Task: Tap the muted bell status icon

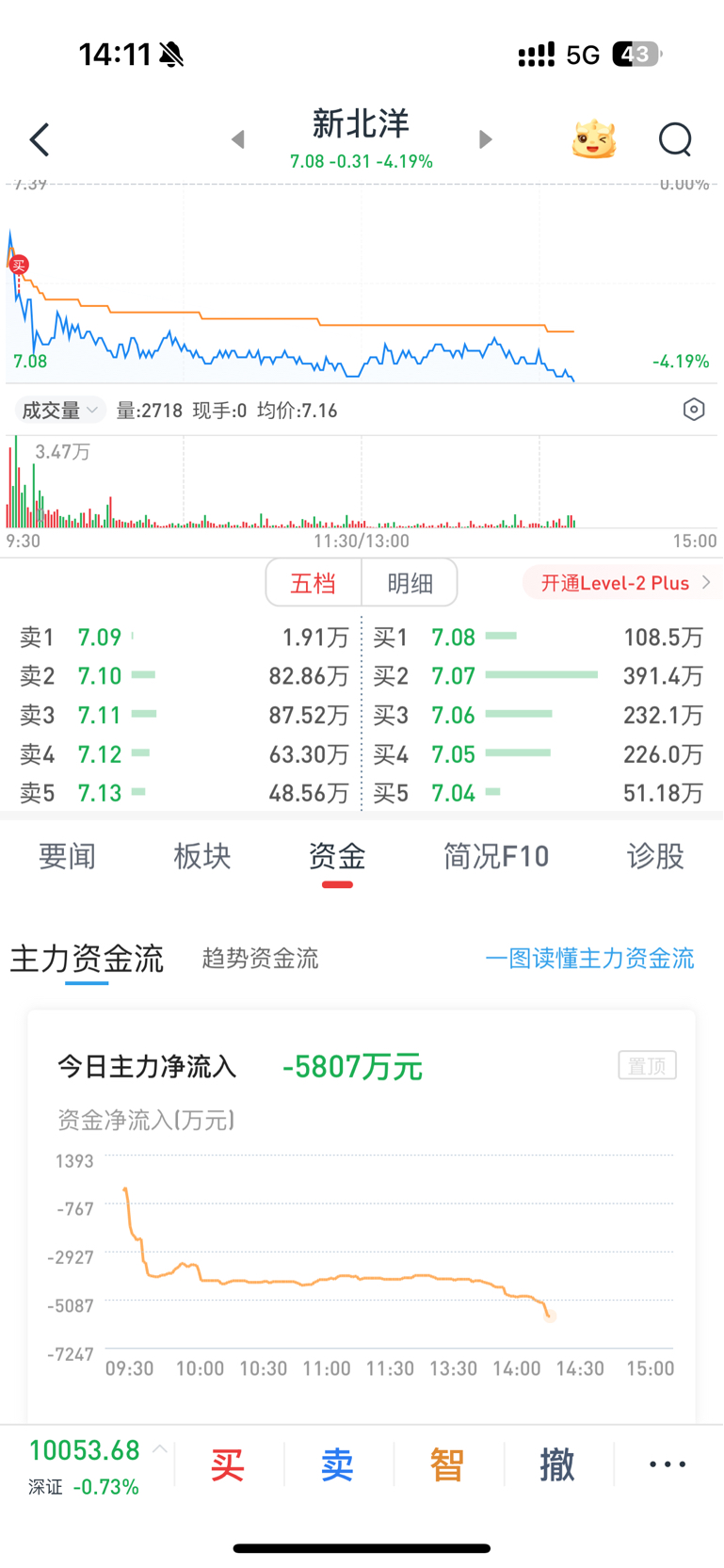Action: point(171,55)
